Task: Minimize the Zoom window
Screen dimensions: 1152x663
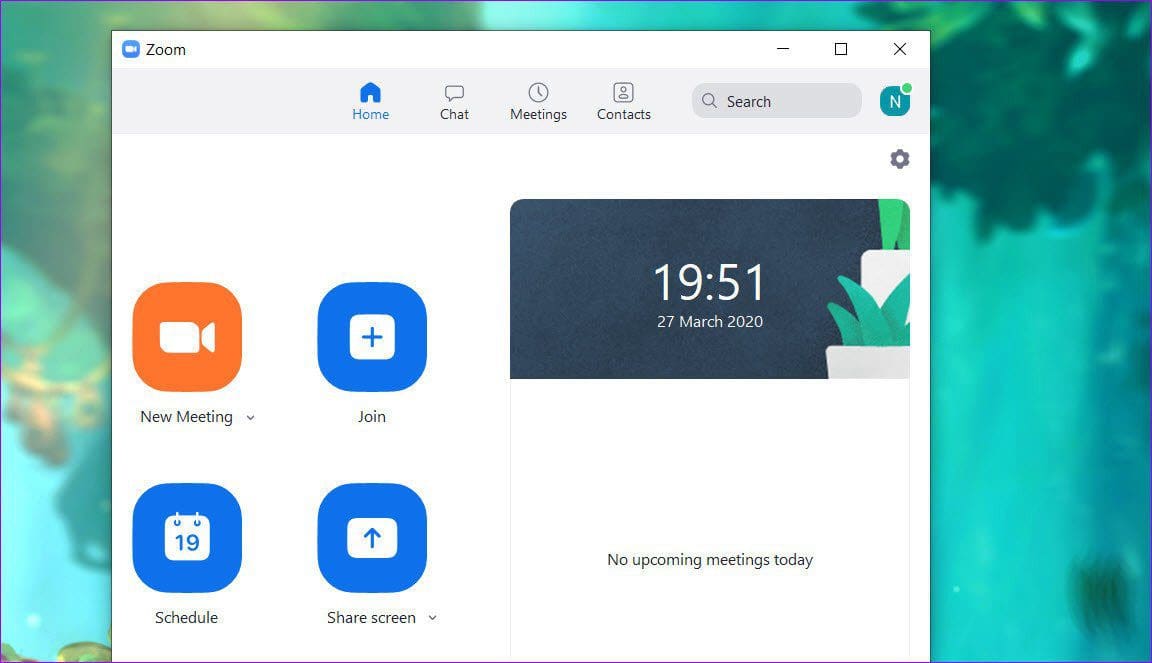Action: click(x=783, y=49)
